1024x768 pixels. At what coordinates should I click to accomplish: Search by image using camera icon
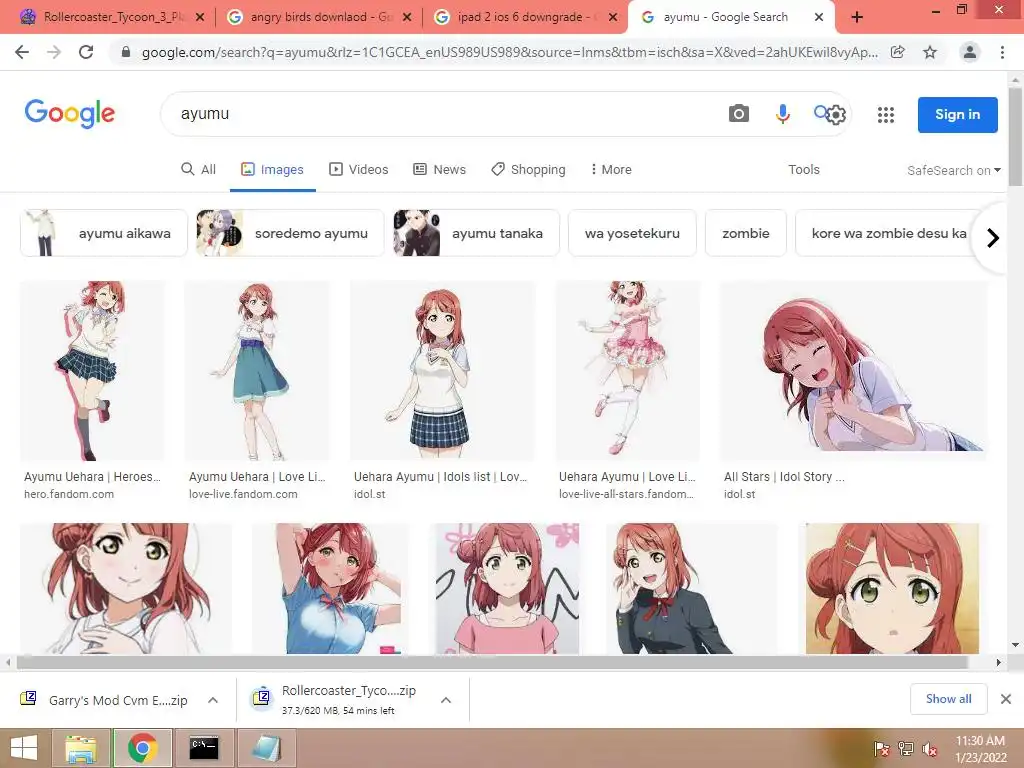(739, 114)
